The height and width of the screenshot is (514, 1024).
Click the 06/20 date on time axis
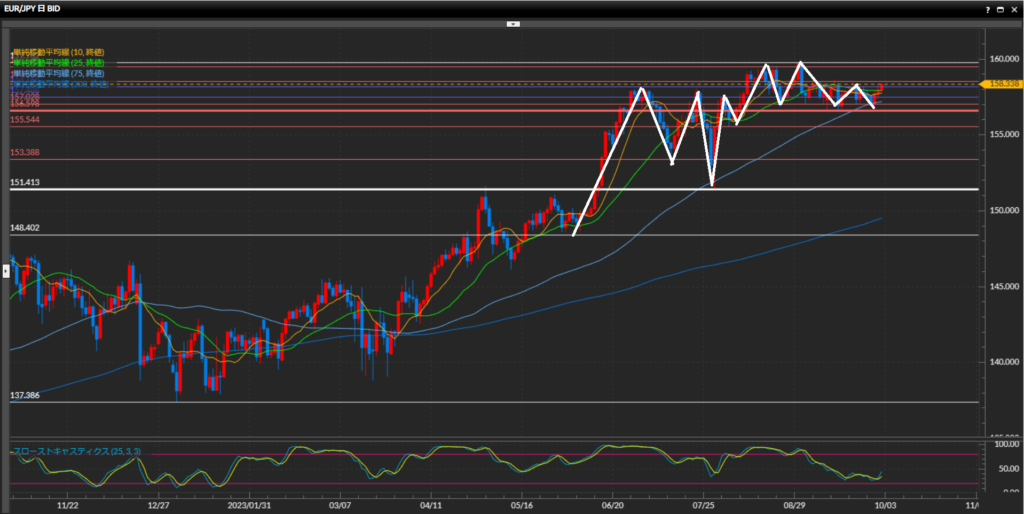612,505
